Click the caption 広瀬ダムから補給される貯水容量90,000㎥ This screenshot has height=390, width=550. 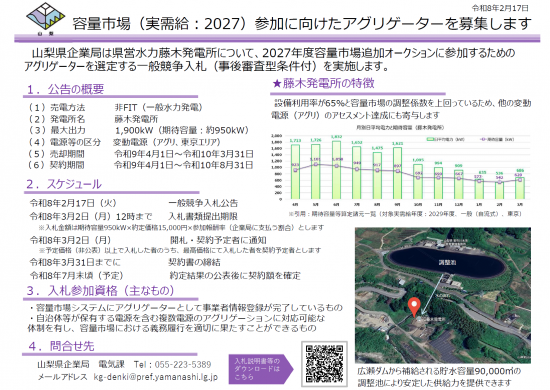coord(439,371)
